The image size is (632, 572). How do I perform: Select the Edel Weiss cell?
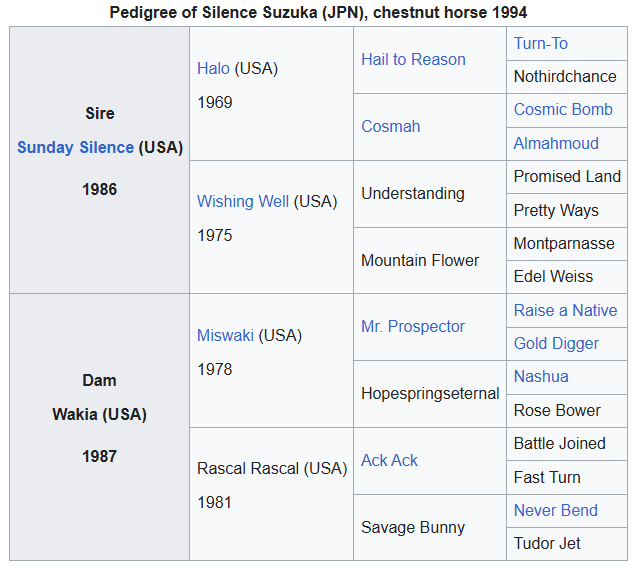[567, 277]
